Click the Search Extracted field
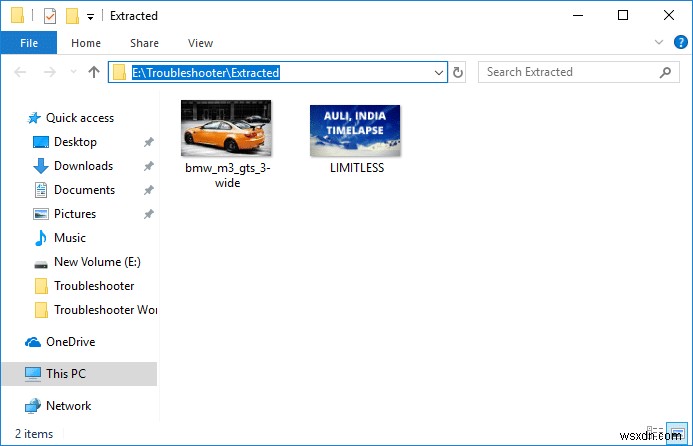This screenshot has height=446, width=693. [x=579, y=72]
